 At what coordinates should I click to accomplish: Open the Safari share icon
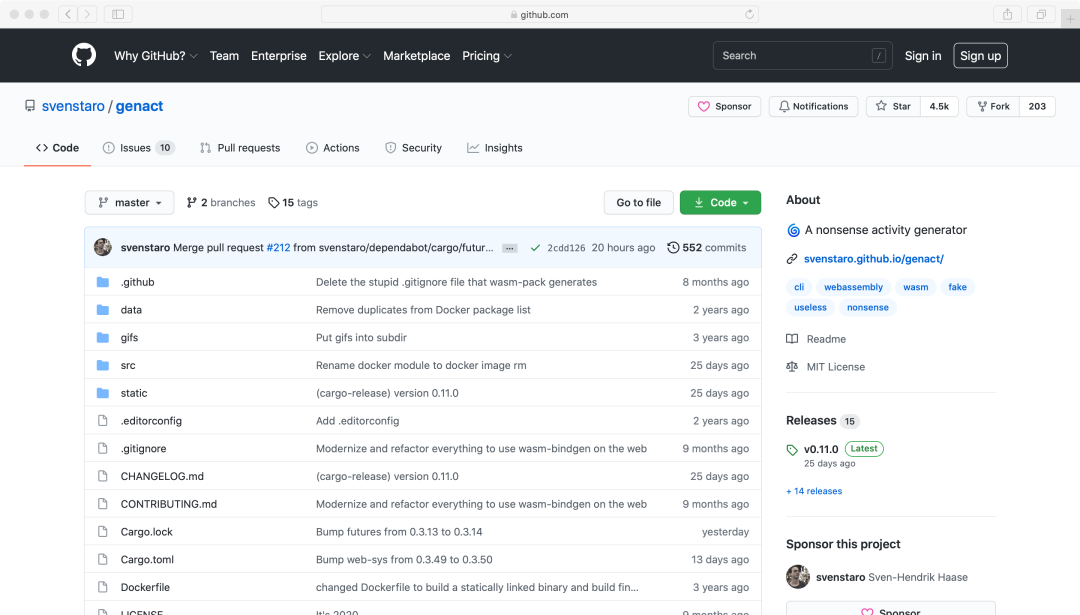pyautogui.click(x=1007, y=14)
